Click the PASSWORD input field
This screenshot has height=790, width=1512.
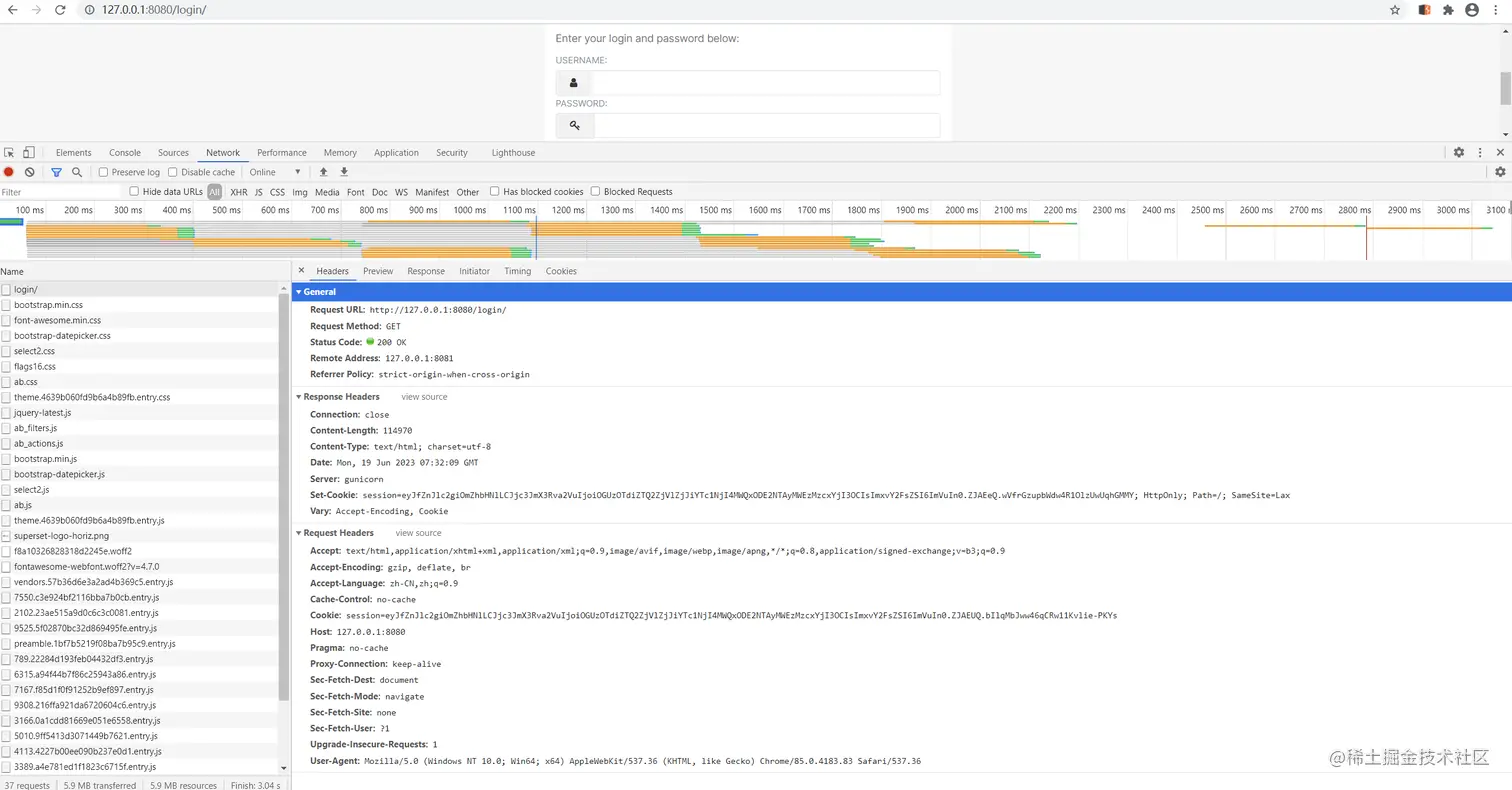click(x=767, y=125)
